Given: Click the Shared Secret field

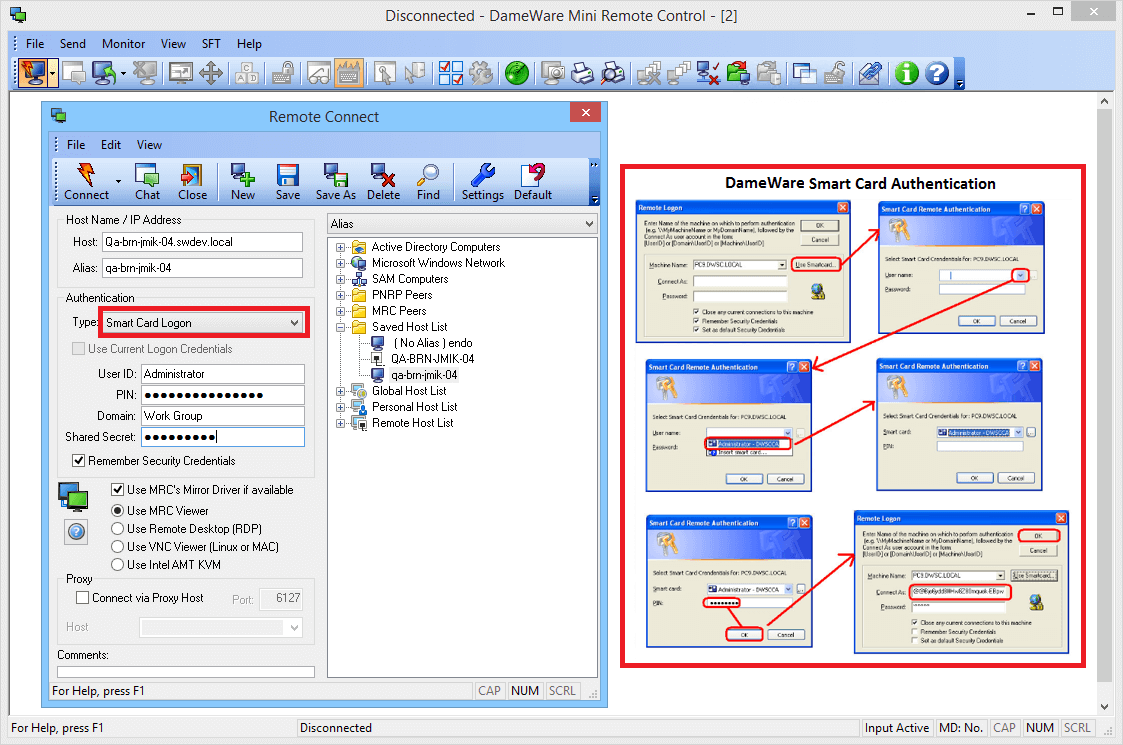Looking at the screenshot, I should click(x=222, y=437).
